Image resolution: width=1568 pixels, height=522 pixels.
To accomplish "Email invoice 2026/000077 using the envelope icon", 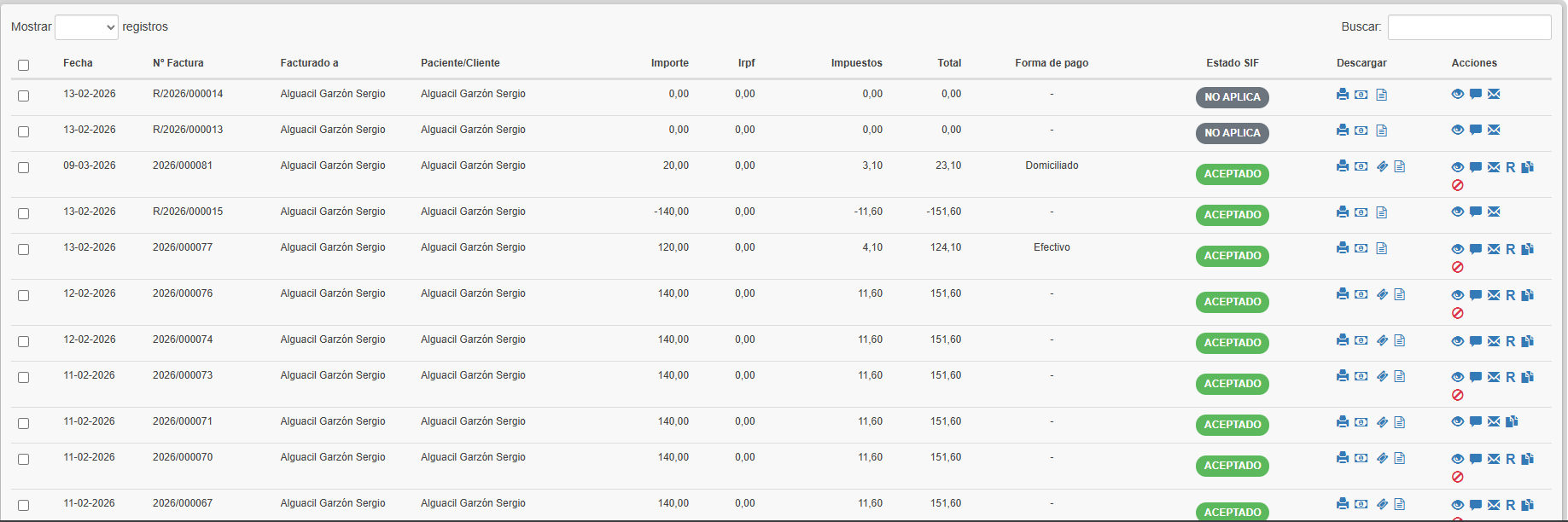I will 1494,249.
